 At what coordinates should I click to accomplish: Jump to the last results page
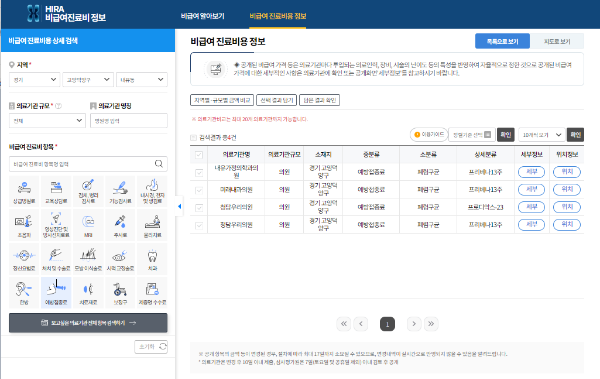pos(431,324)
